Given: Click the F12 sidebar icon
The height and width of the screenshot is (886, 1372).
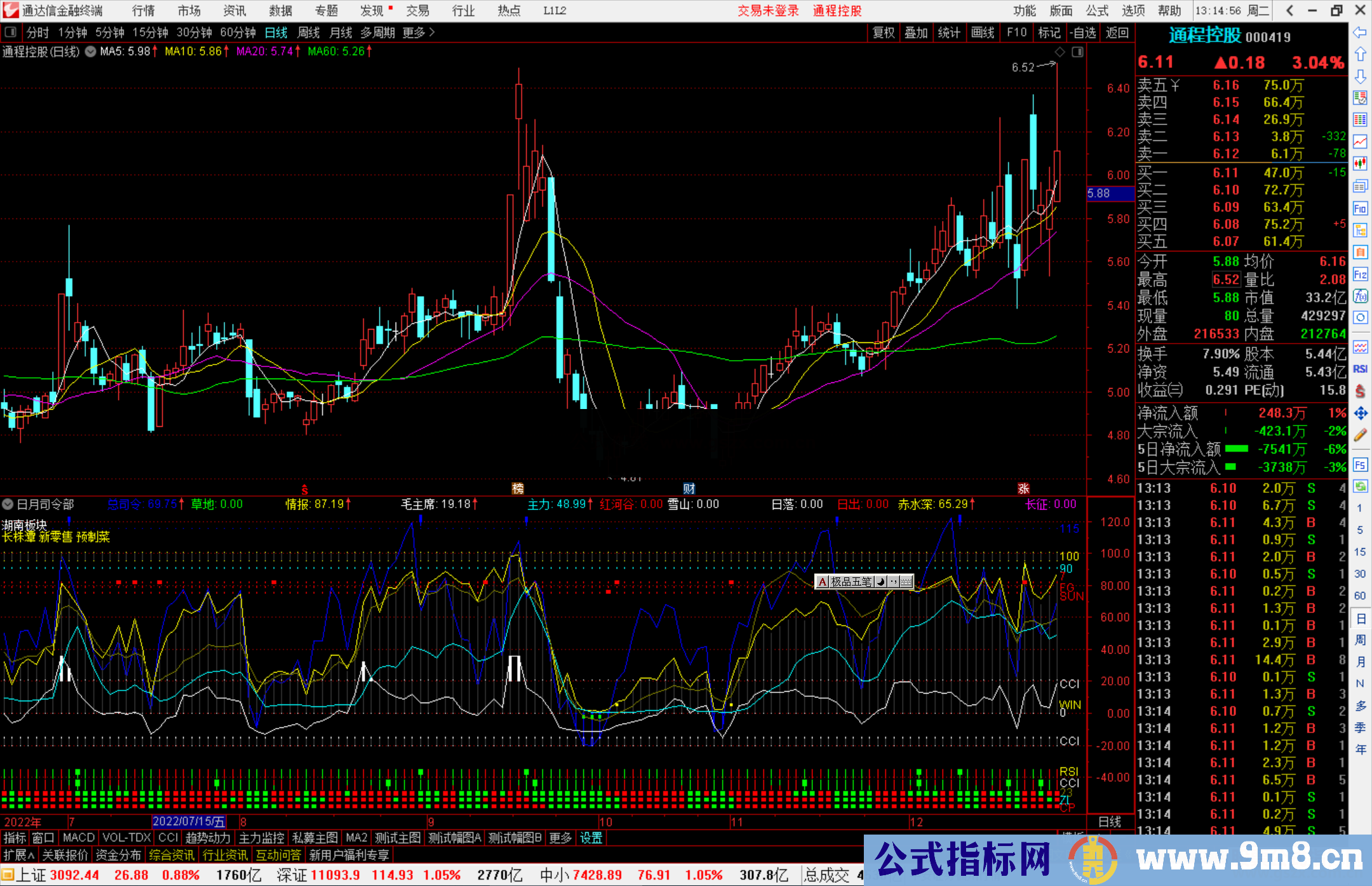Looking at the screenshot, I should (x=1360, y=275).
